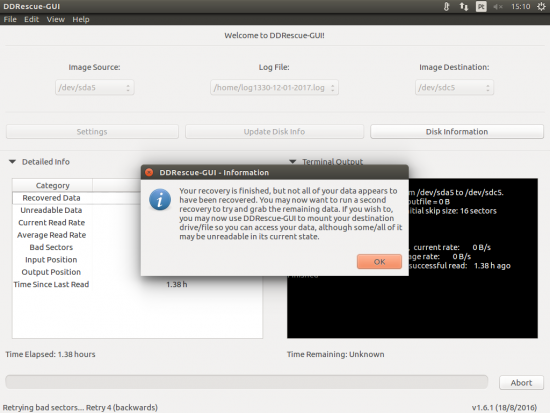Click the Disk Information button
The width and height of the screenshot is (550, 413).
[457, 132]
